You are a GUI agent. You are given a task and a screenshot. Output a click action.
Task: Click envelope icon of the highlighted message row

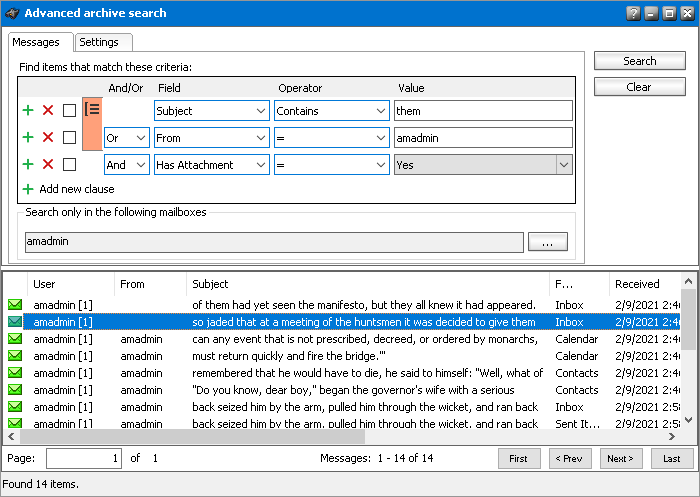[x=15, y=322]
